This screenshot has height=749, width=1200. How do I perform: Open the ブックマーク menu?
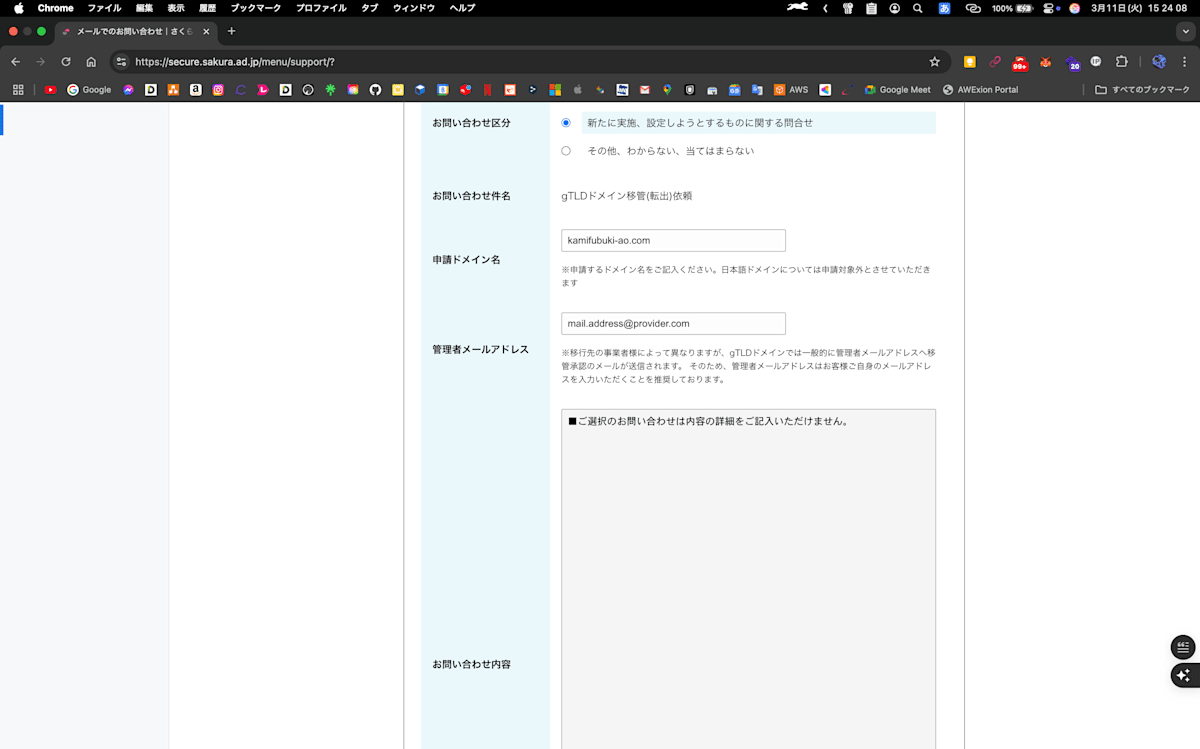tap(256, 8)
